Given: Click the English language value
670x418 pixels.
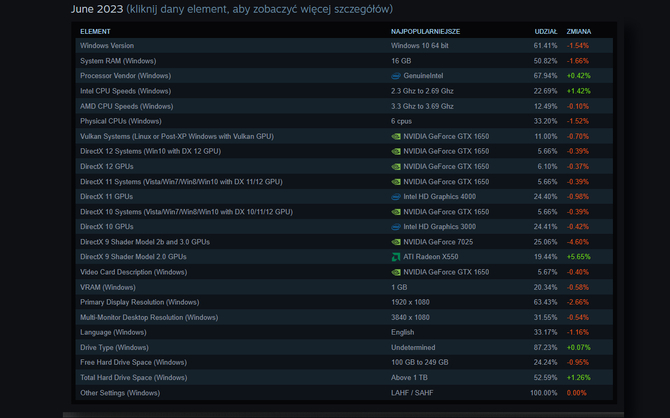Looking at the screenshot, I should click(403, 332).
